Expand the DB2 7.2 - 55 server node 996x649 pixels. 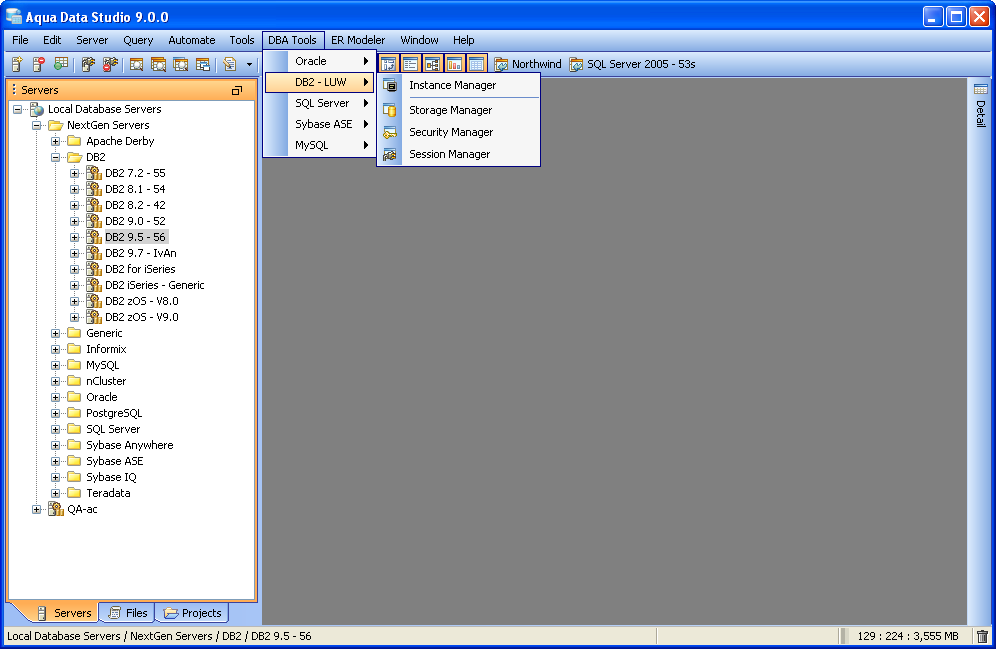[74, 173]
